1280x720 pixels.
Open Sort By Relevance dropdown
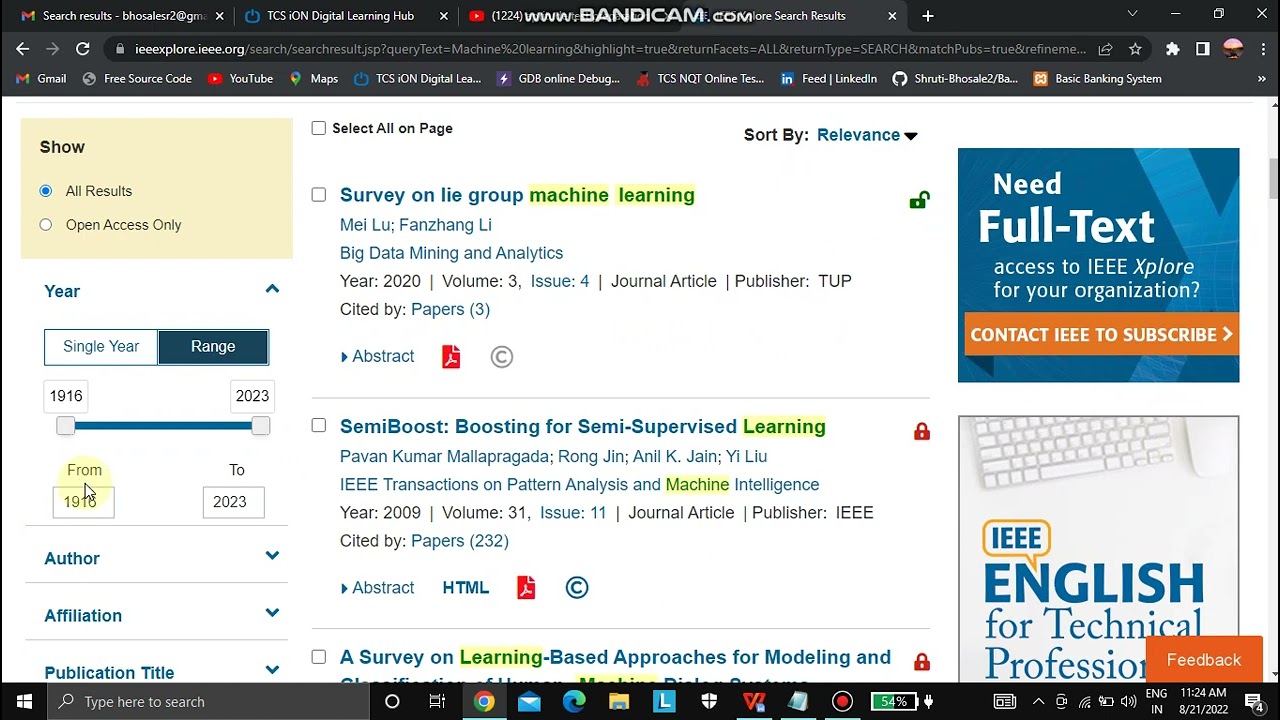867,135
